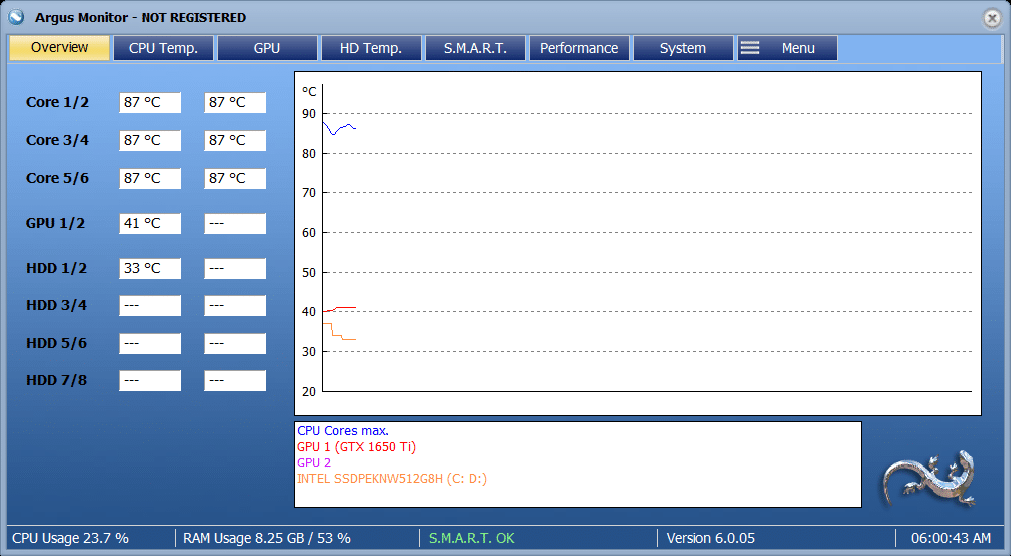Click the Core 5/6 label
This screenshot has height=556, width=1011.
(57, 178)
